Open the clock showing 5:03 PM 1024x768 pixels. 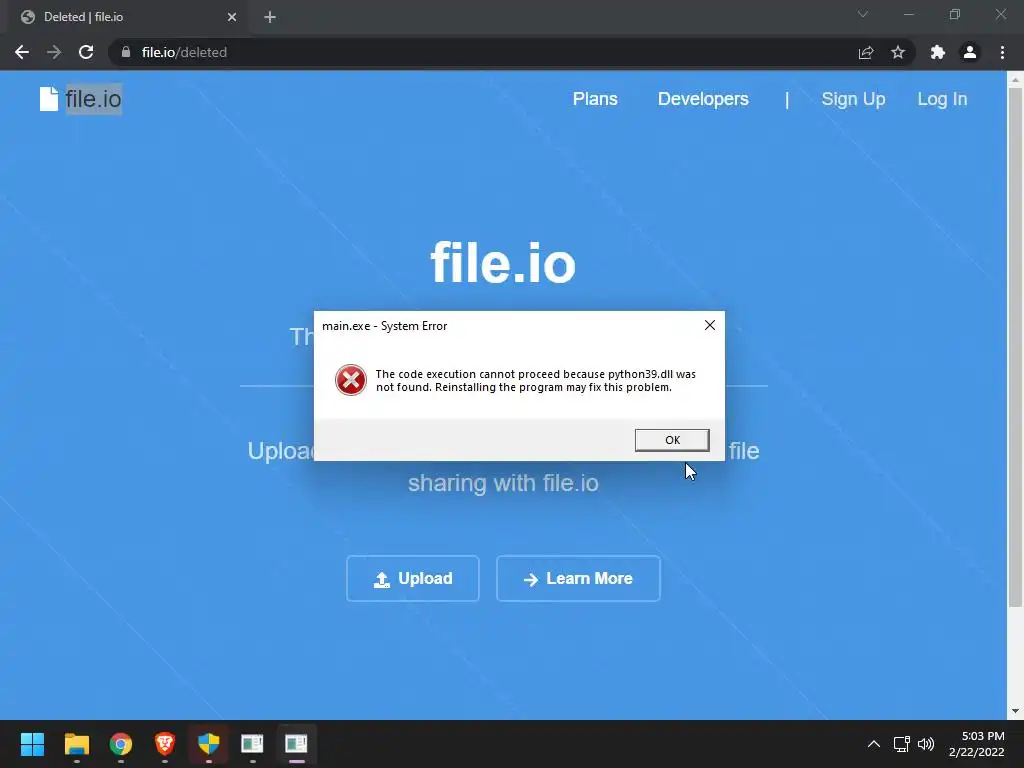click(976, 744)
